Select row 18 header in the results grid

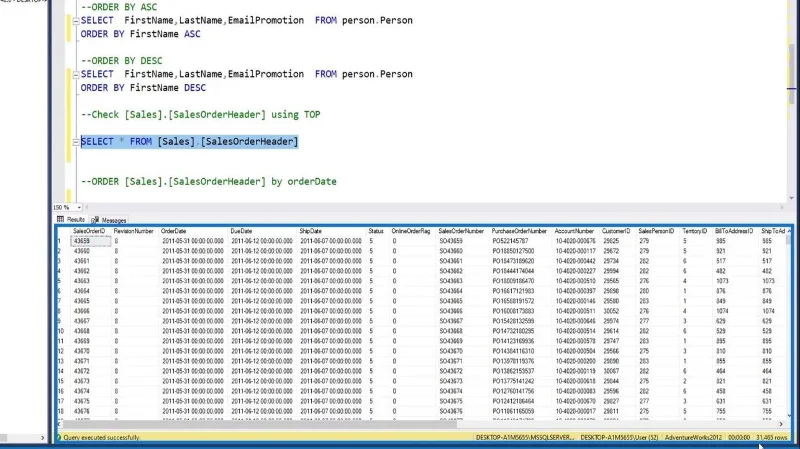pos(63,411)
